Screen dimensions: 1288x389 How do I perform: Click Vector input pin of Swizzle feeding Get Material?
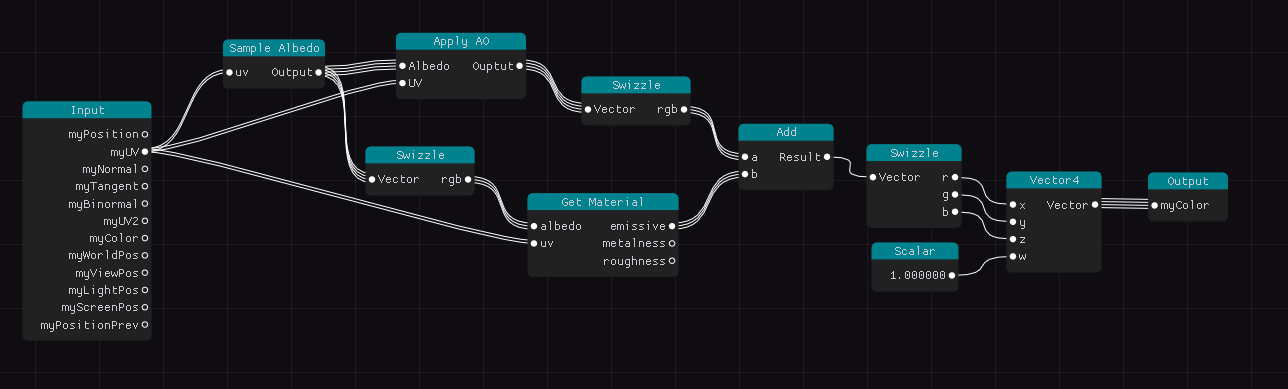point(371,179)
